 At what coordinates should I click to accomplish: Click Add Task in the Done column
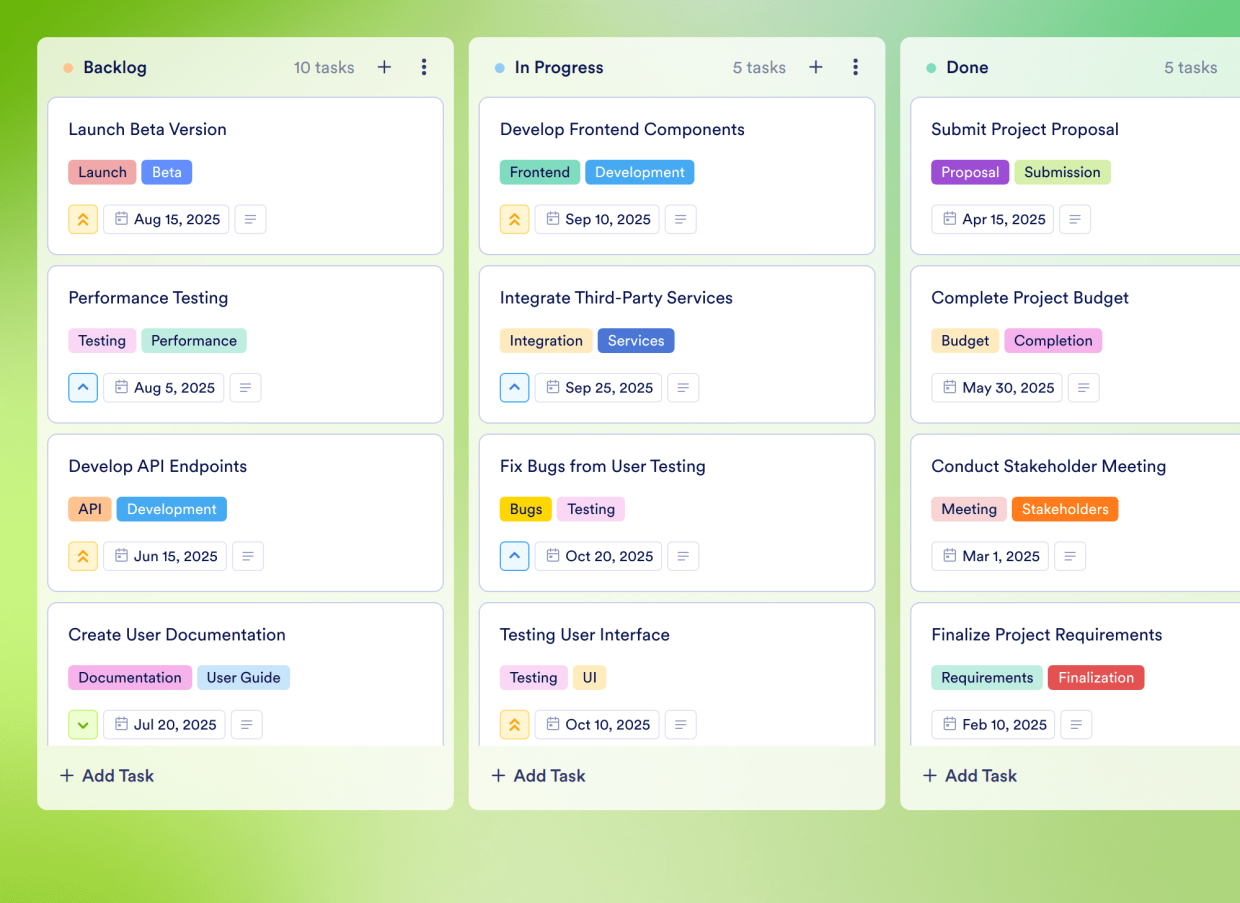(x=969, y=775)
